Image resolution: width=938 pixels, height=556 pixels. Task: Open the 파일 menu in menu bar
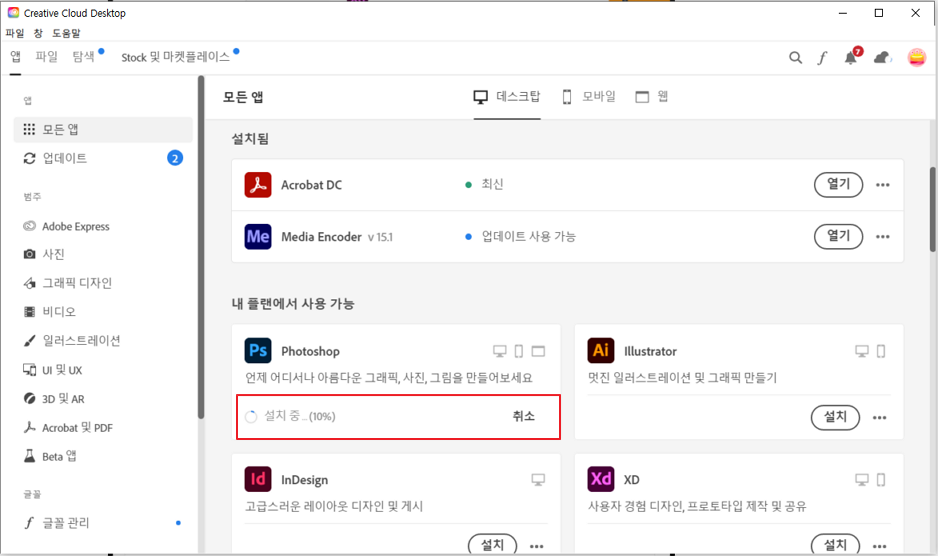click(x=15, y=33)
